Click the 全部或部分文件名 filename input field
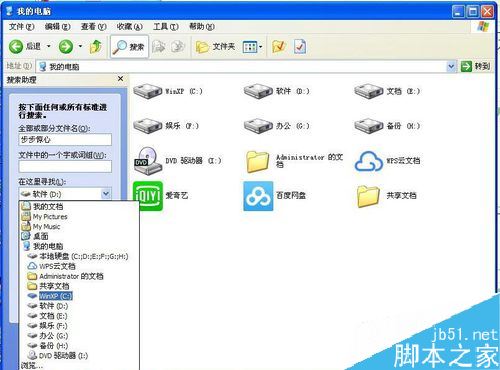This screenshot has height=370, width=500. click(65, 140)
